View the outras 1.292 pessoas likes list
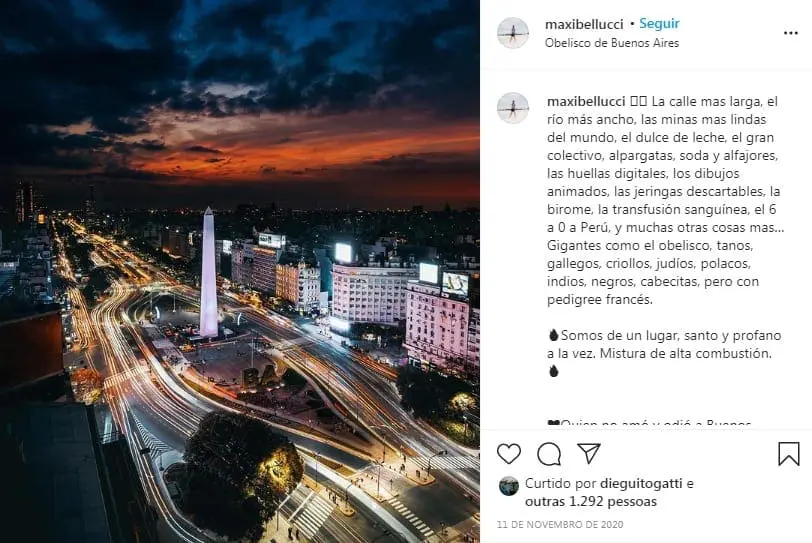Image resolution: width=812 pixels, height=543 pixels. coord(591,502)
